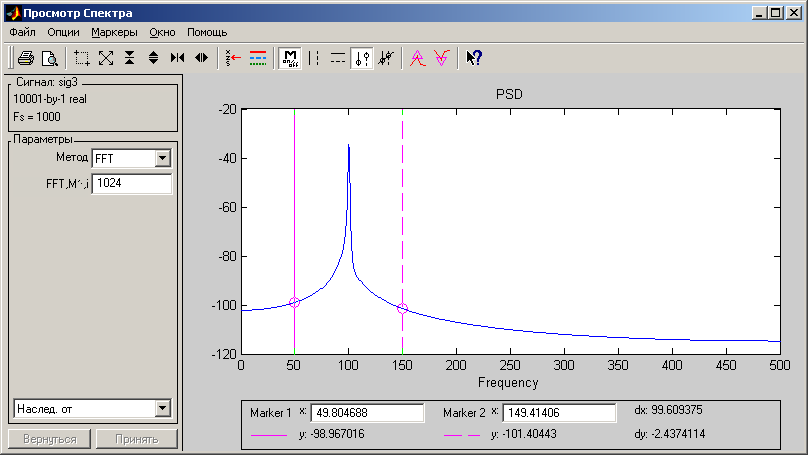Click the Принять button

coord(137,439)
